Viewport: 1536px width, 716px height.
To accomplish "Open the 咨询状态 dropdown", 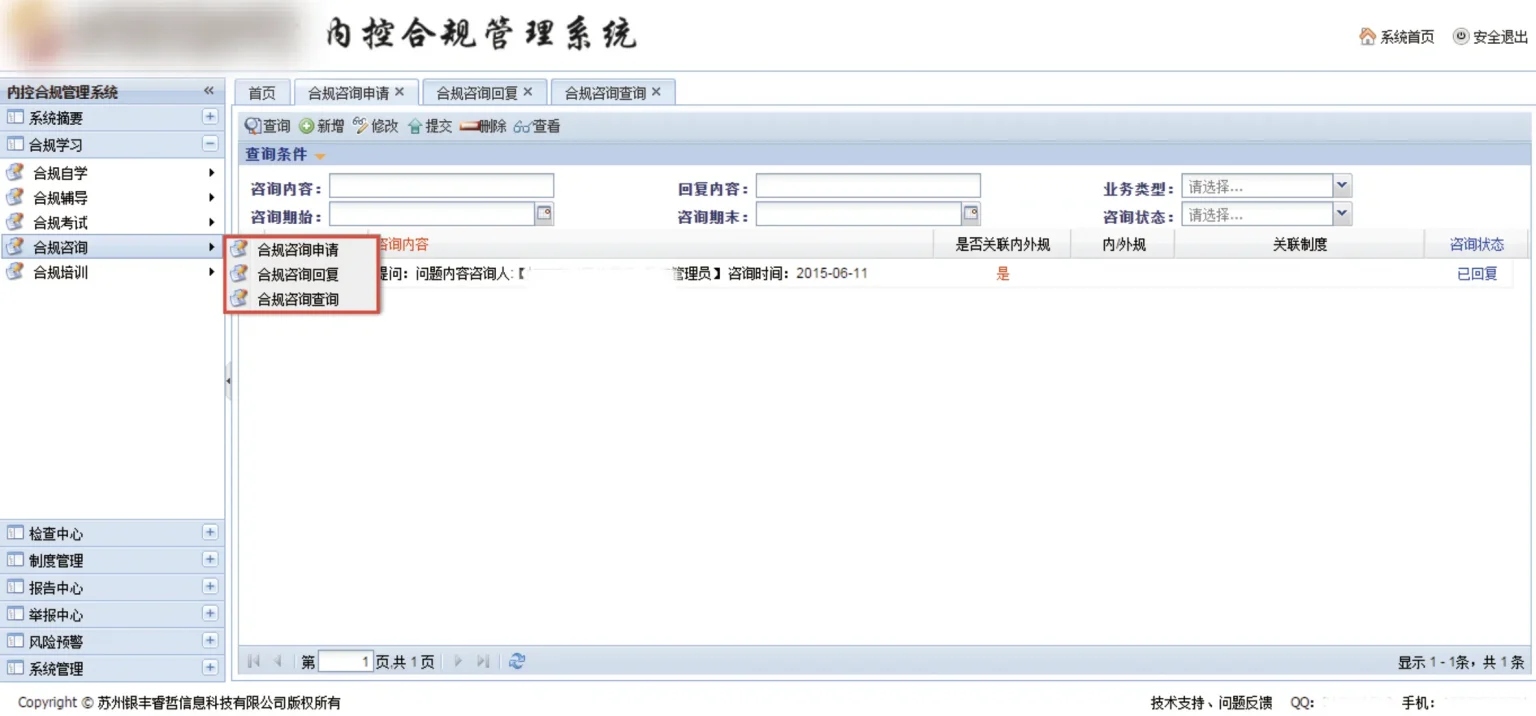I will point(1342,214).
